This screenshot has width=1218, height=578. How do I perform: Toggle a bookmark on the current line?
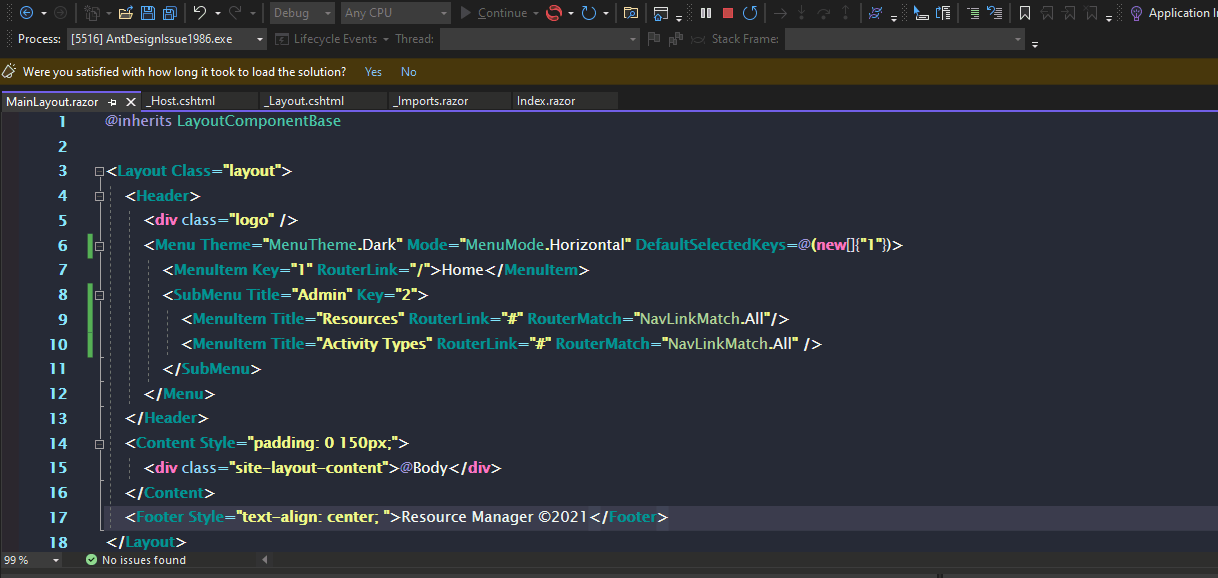(x=1025, y=13)
